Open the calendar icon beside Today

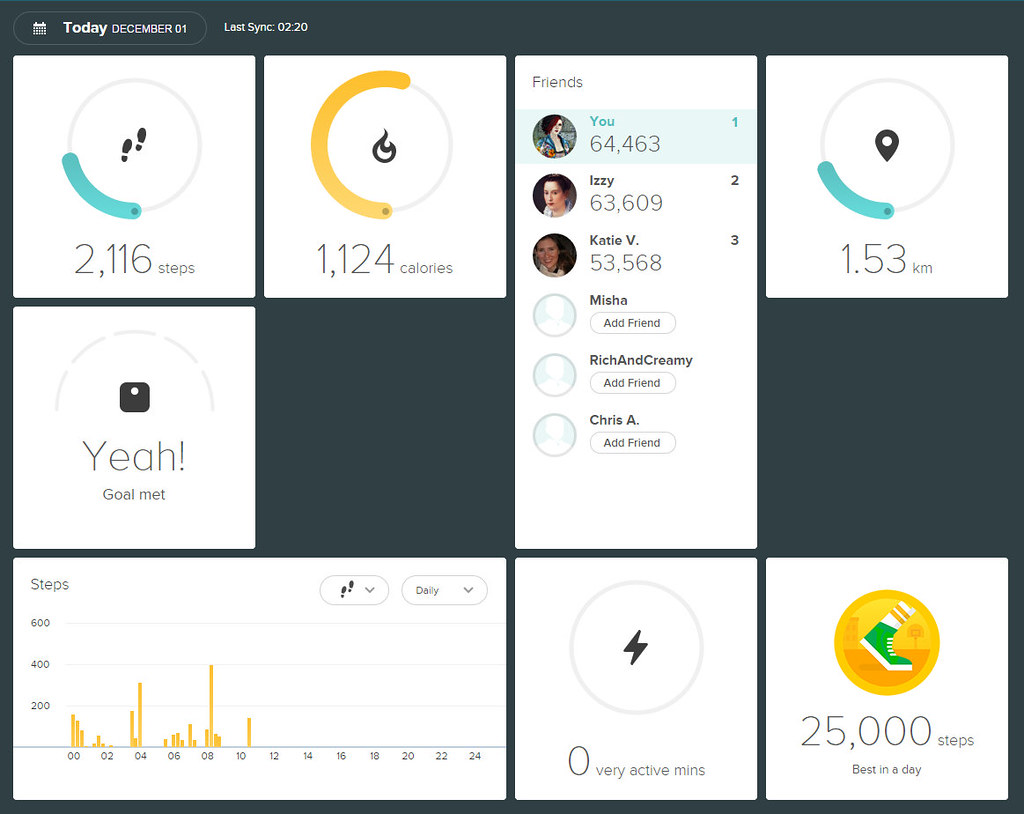[x=40, y=28]
